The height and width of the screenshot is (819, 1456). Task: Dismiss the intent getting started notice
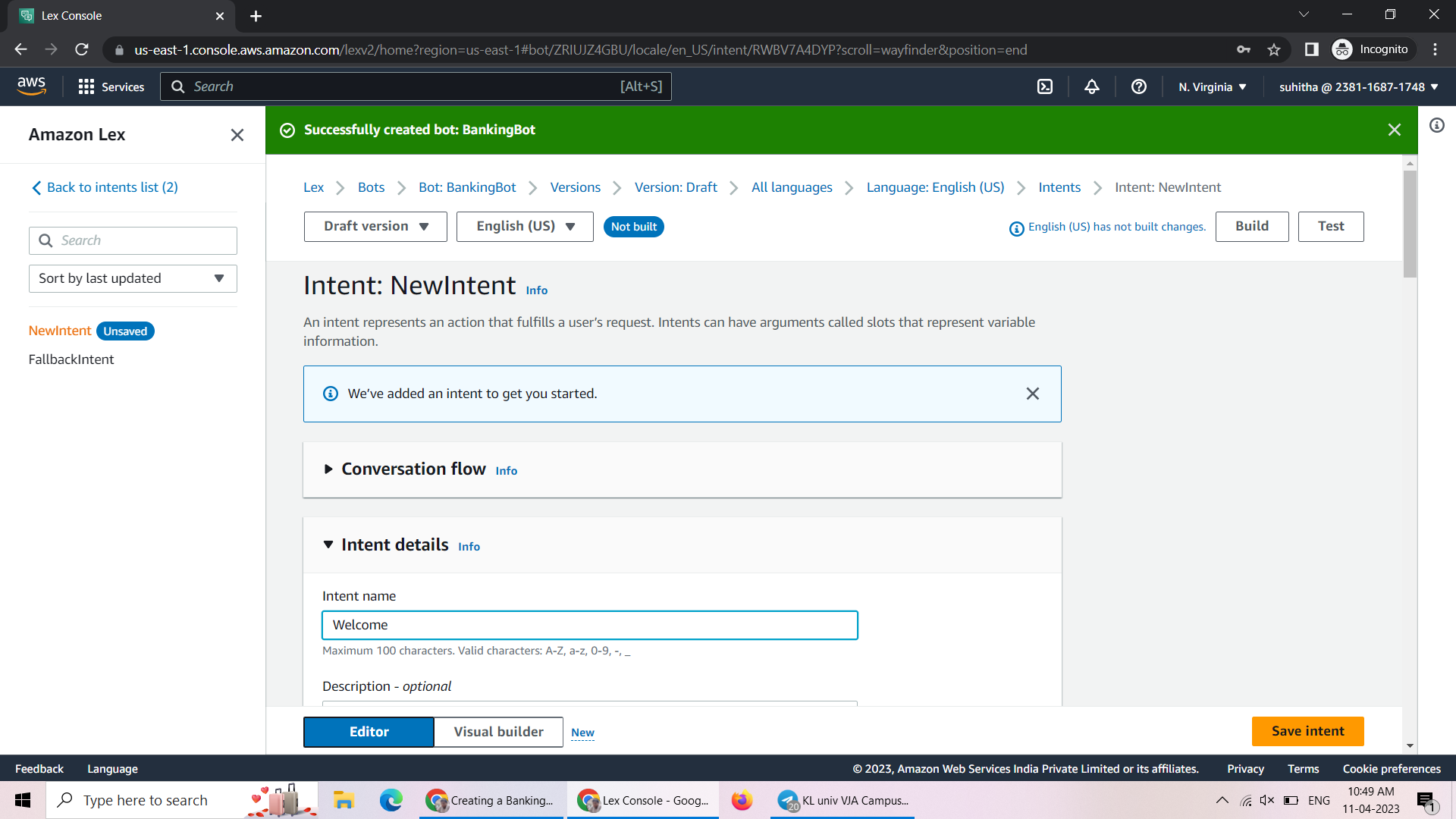[1033, 394]
